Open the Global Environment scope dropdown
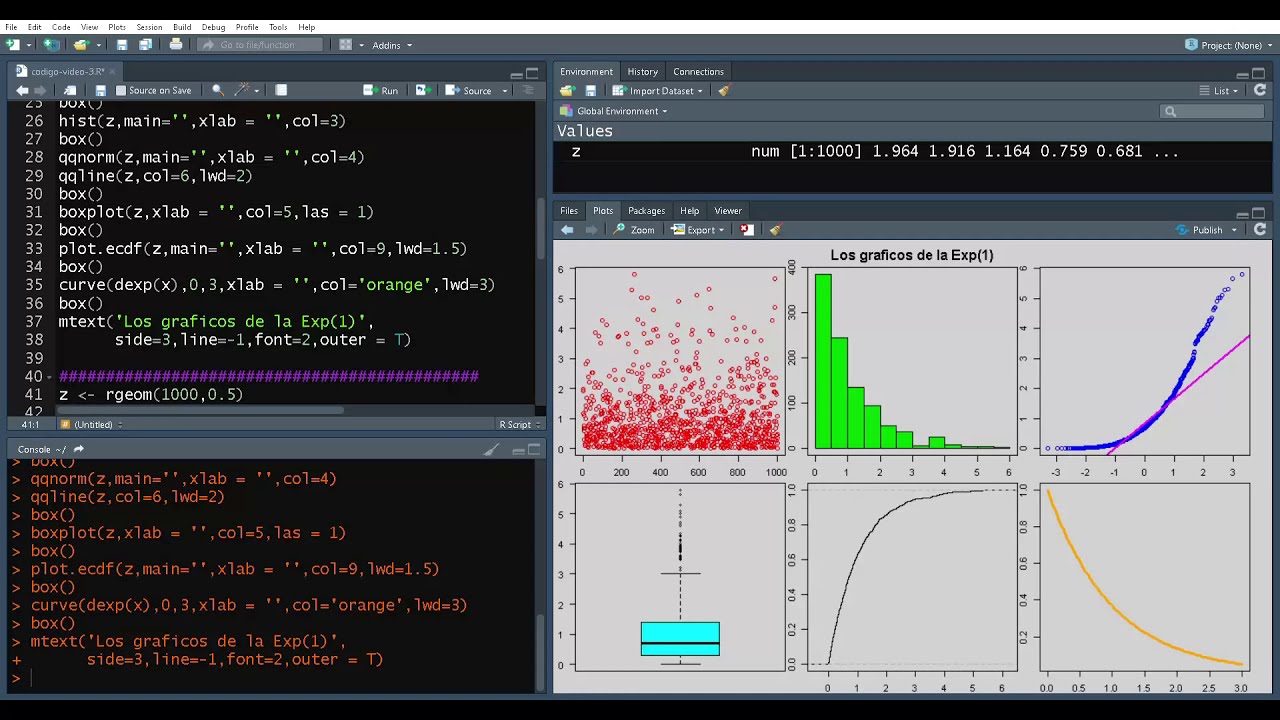Image resolution: width=1280 pixels, height=720 pixels. tap(613, 111)
